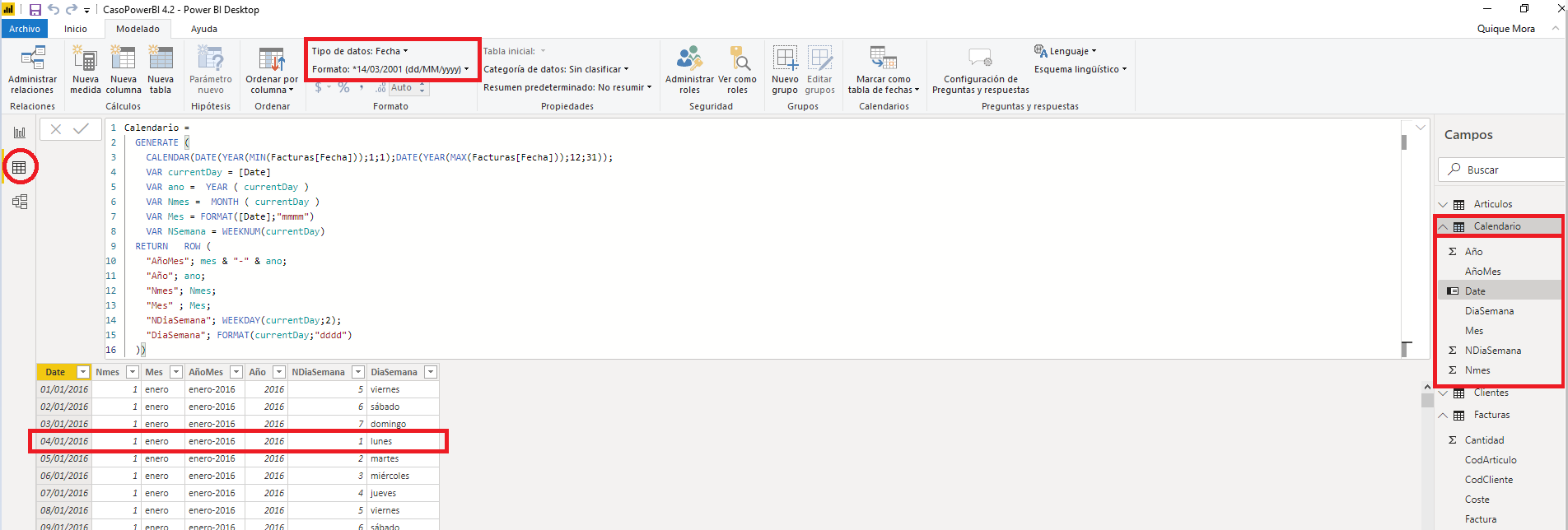Click the Redo arrow in the title bar

pyautogui.click(x=71, y=10)
